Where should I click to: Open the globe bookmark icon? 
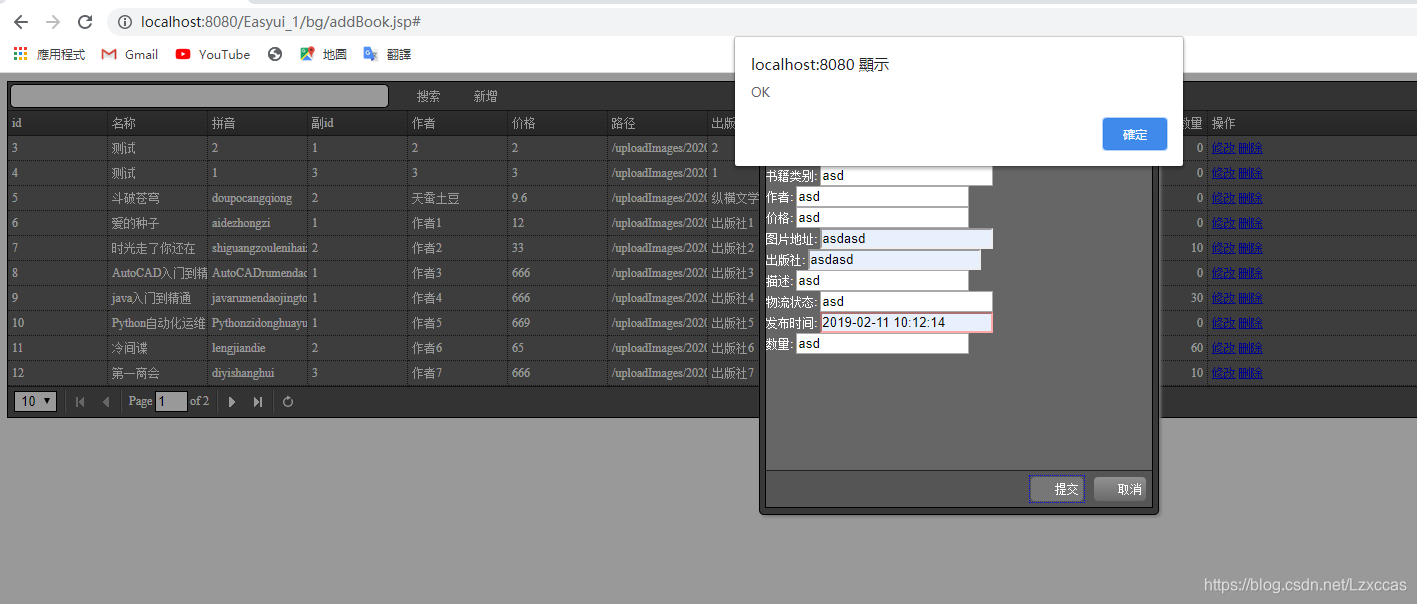(x=275, y=54)
